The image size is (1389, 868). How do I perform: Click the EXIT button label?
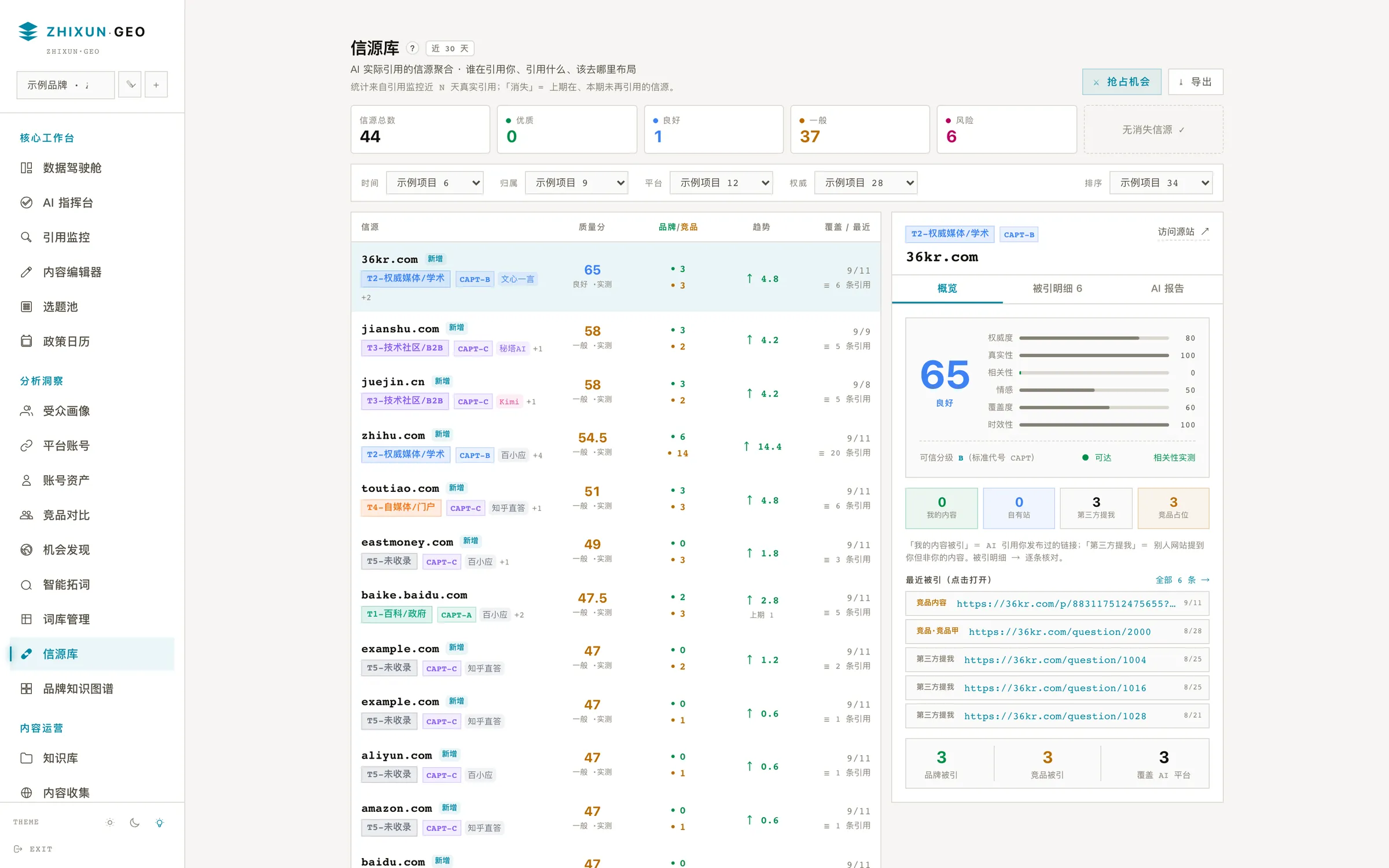pyautogui.click(x=41, y=849)
